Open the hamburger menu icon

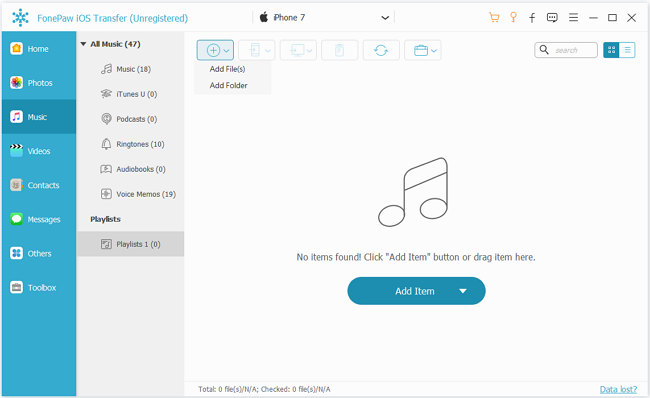coord(573,17)
